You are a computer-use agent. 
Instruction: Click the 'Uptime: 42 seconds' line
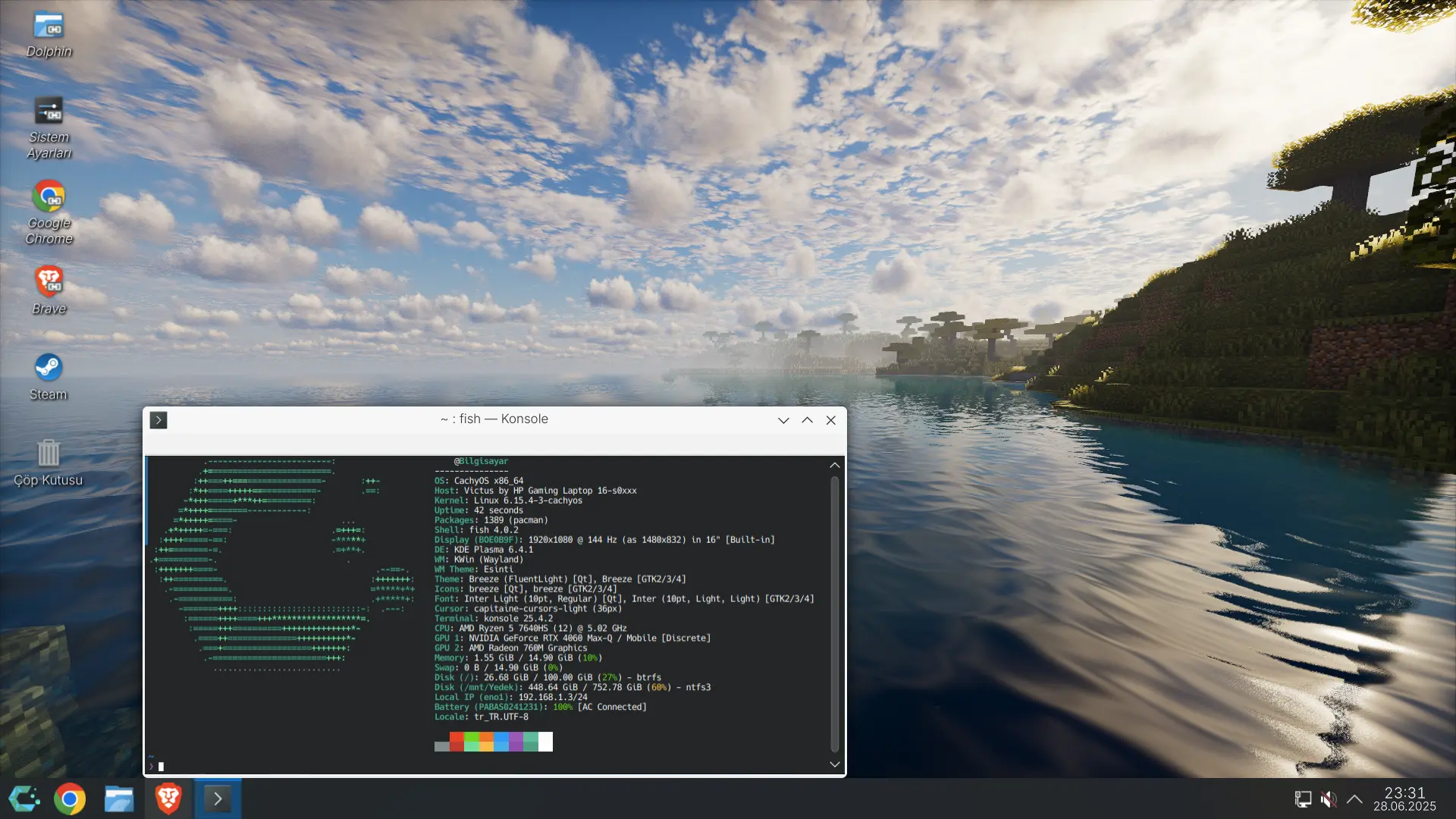[479, 510]
